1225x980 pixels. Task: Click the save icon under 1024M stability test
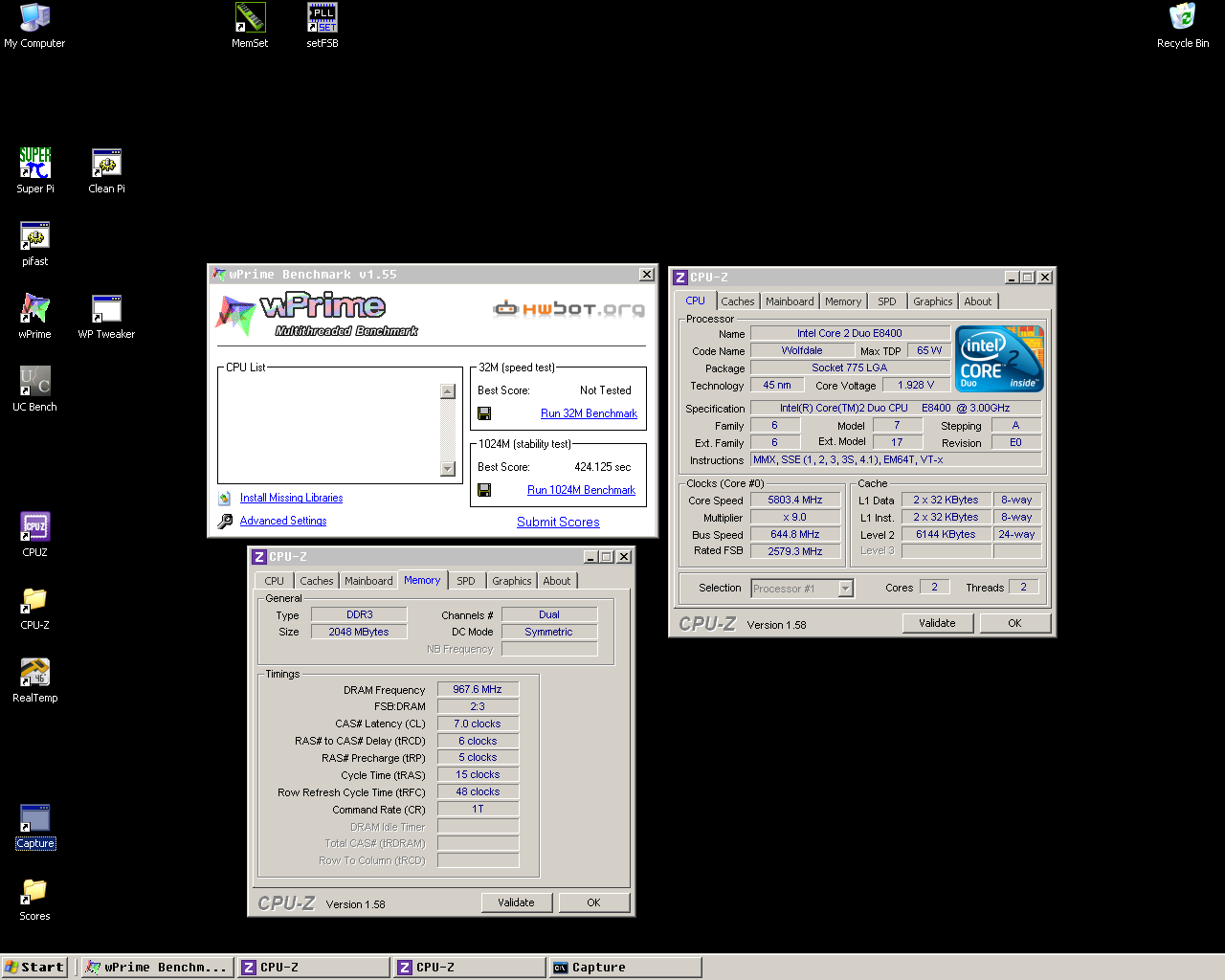point(484,490)
